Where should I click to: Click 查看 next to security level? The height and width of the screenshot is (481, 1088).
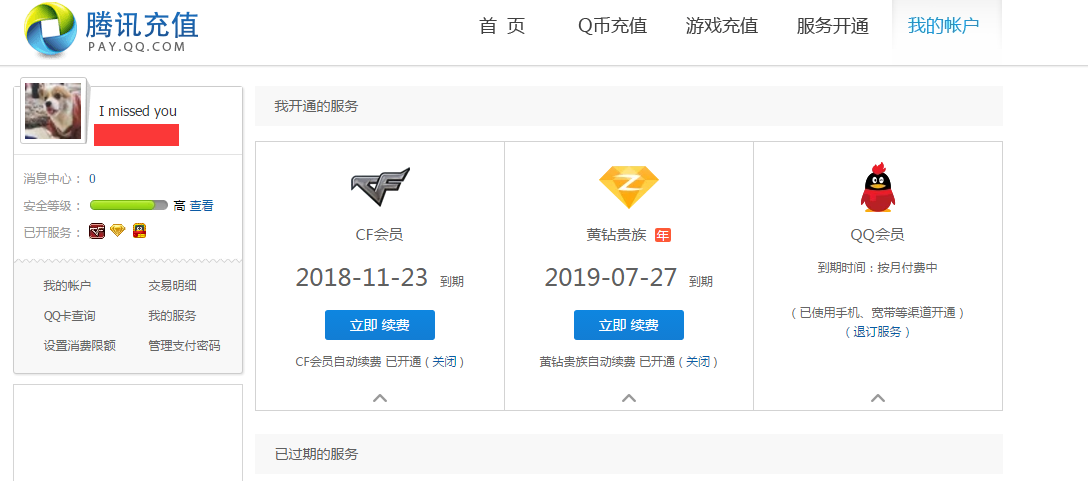[x=201, y=205]
